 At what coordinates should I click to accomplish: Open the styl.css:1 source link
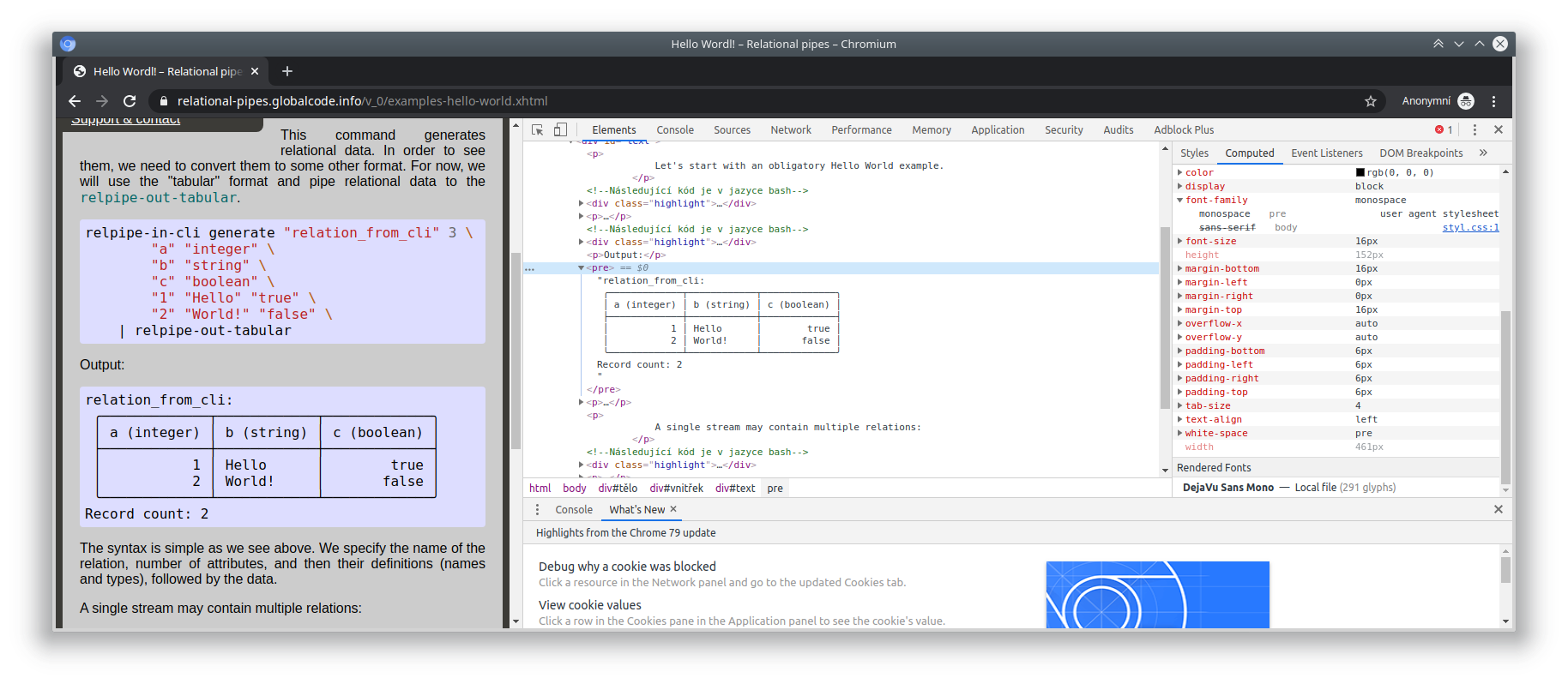[x=1470, y=228]
